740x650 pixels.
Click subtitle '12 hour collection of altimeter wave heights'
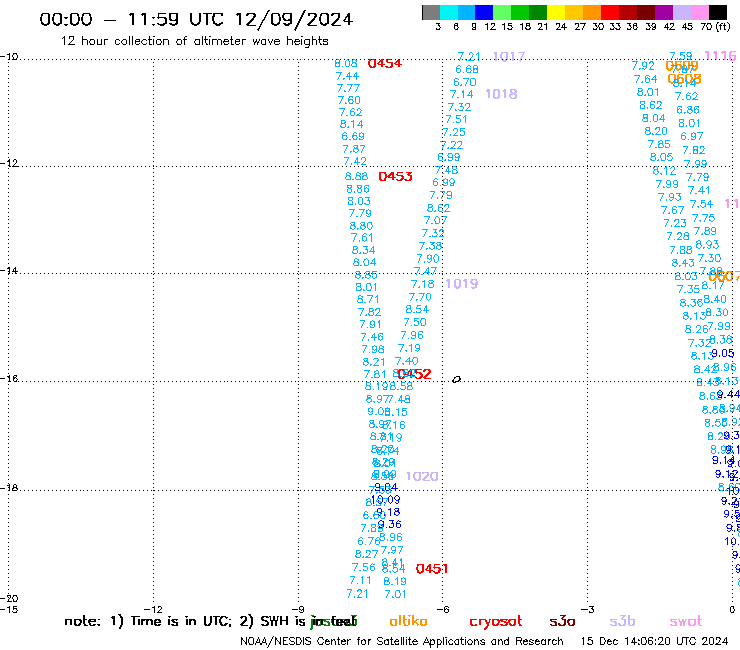194,41
